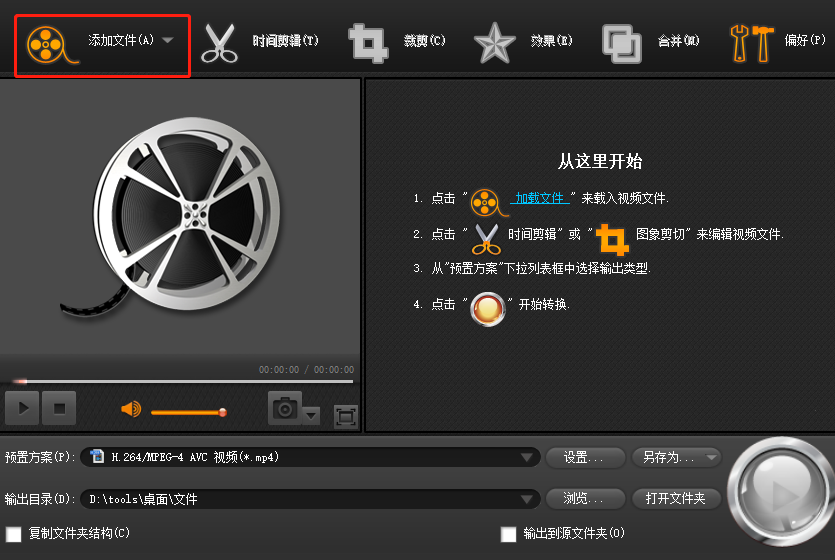Screen dimensions: 835x560
Task: Click the playback progress seek bar
Action: coord(183,381)
